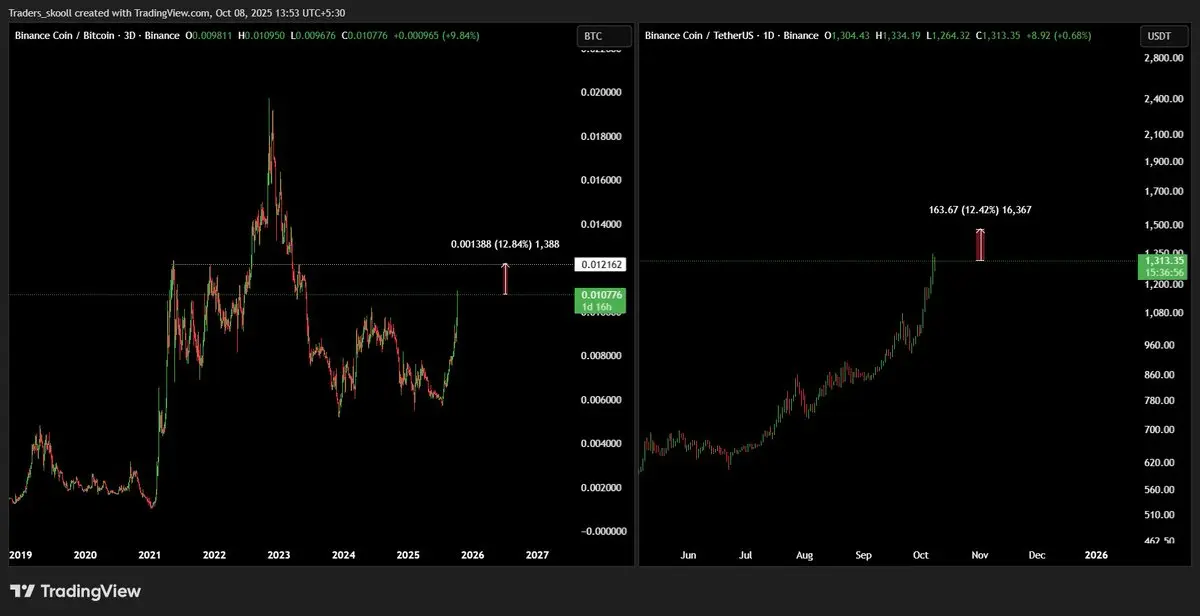Click the Sep label on right time axis
1200x616 pixels.
[865, 554]
